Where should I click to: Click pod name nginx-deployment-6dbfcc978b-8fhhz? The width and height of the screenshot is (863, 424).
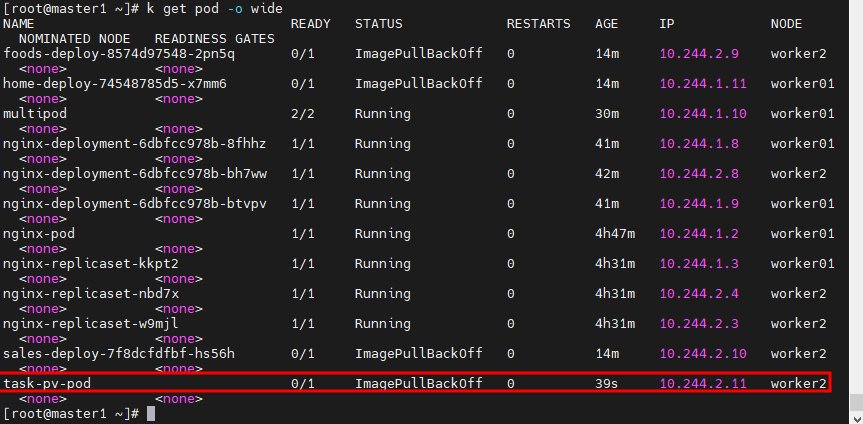[x=135, y=144]
